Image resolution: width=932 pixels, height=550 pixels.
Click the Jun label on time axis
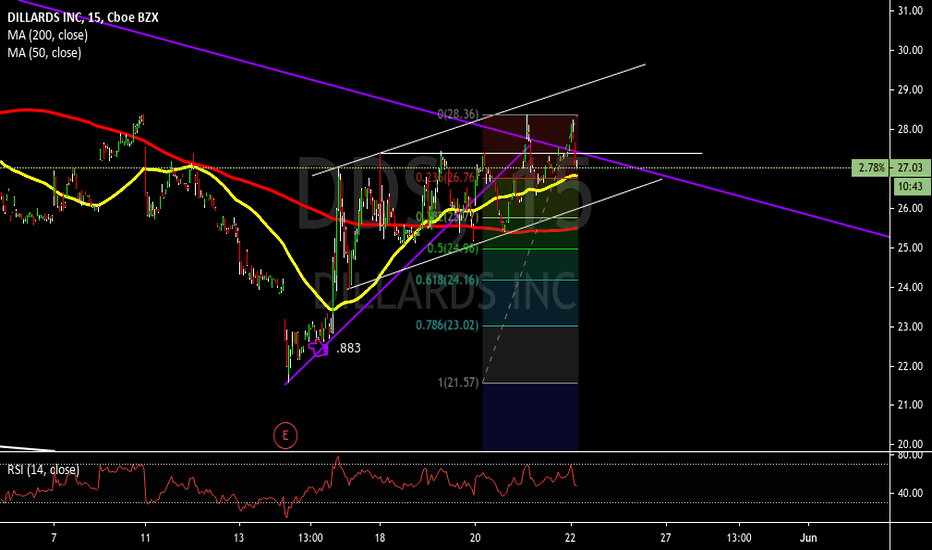pos(808,538)
